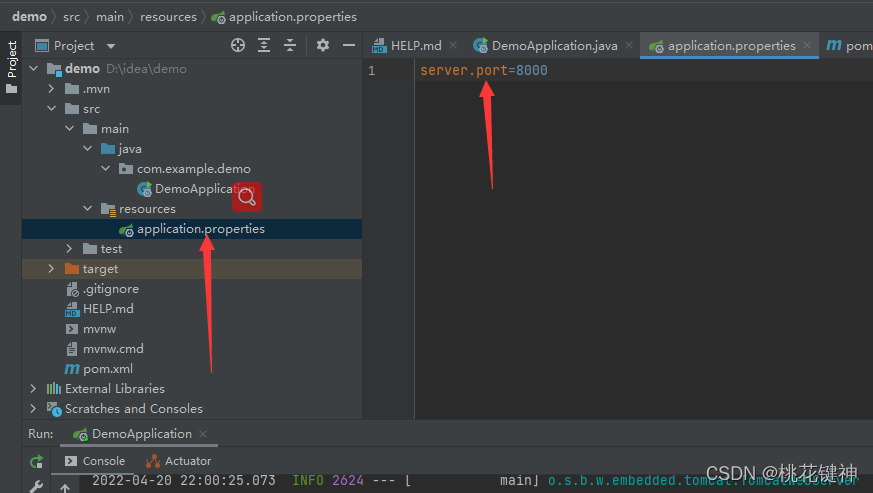Expand the target folder
Image resolution: width=873 pixels, height=493 pixels.
(51, 269)
